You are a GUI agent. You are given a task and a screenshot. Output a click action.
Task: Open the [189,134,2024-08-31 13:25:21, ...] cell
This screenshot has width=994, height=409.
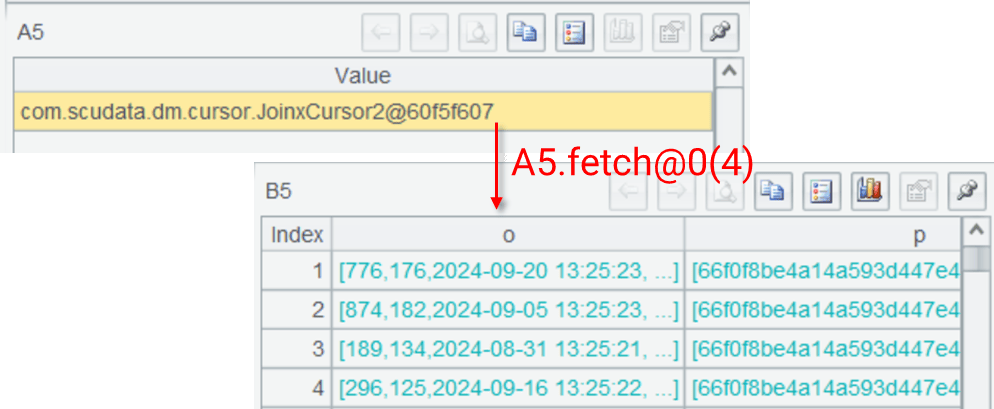(x=508, y=349)
